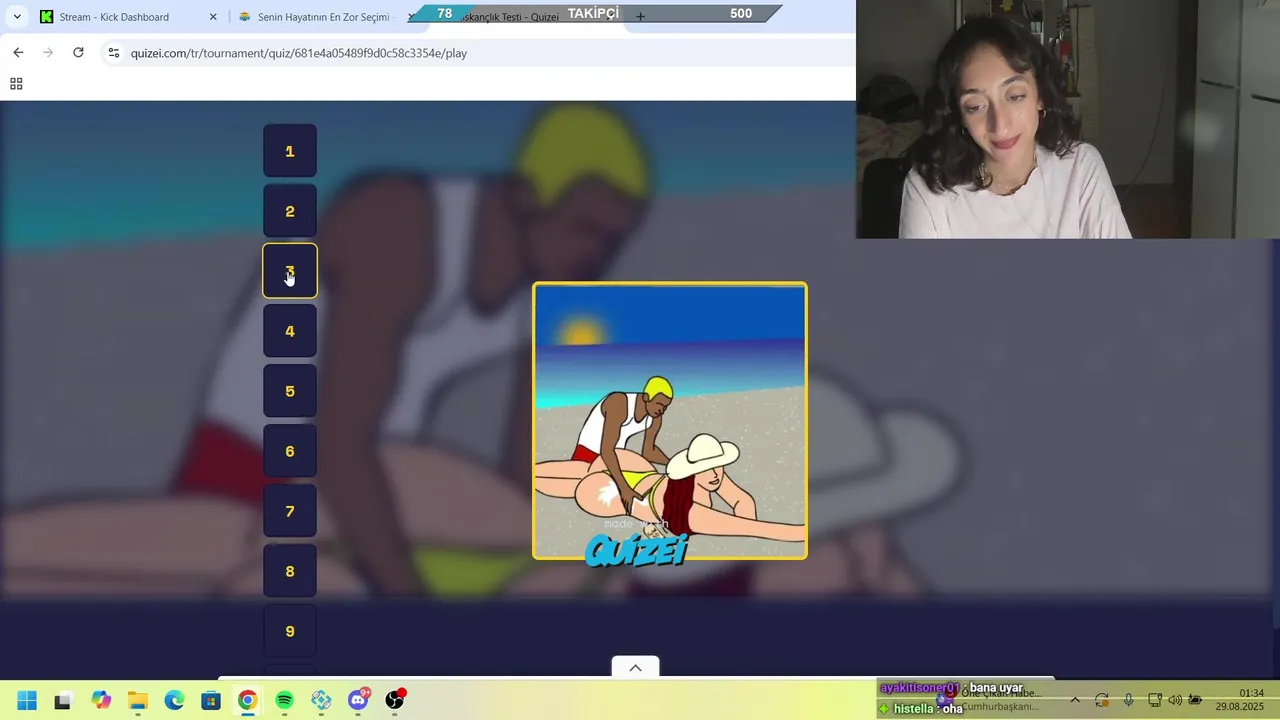Click the microphone tray icon
The width and height of the screenshot is (1280, 720).
1128,700
